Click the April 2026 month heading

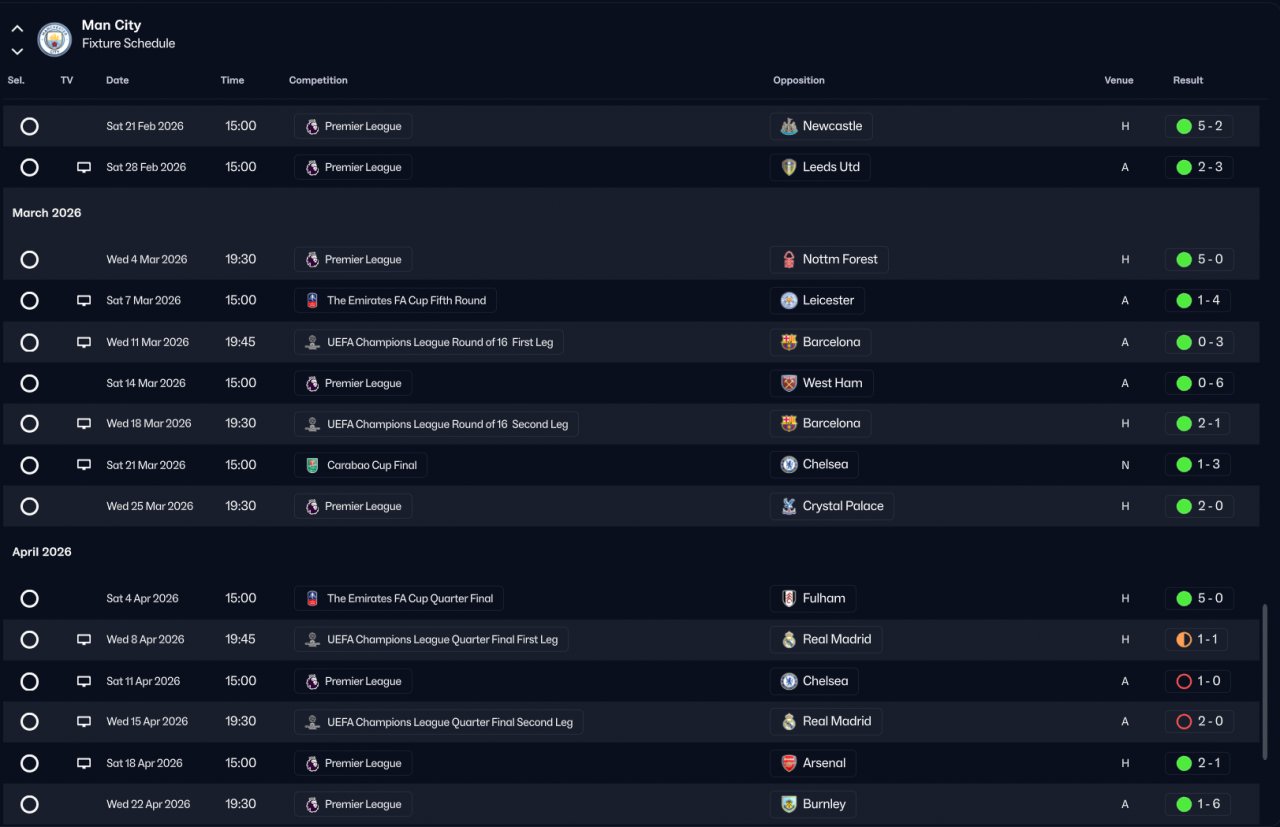click(x=42, y=552)
